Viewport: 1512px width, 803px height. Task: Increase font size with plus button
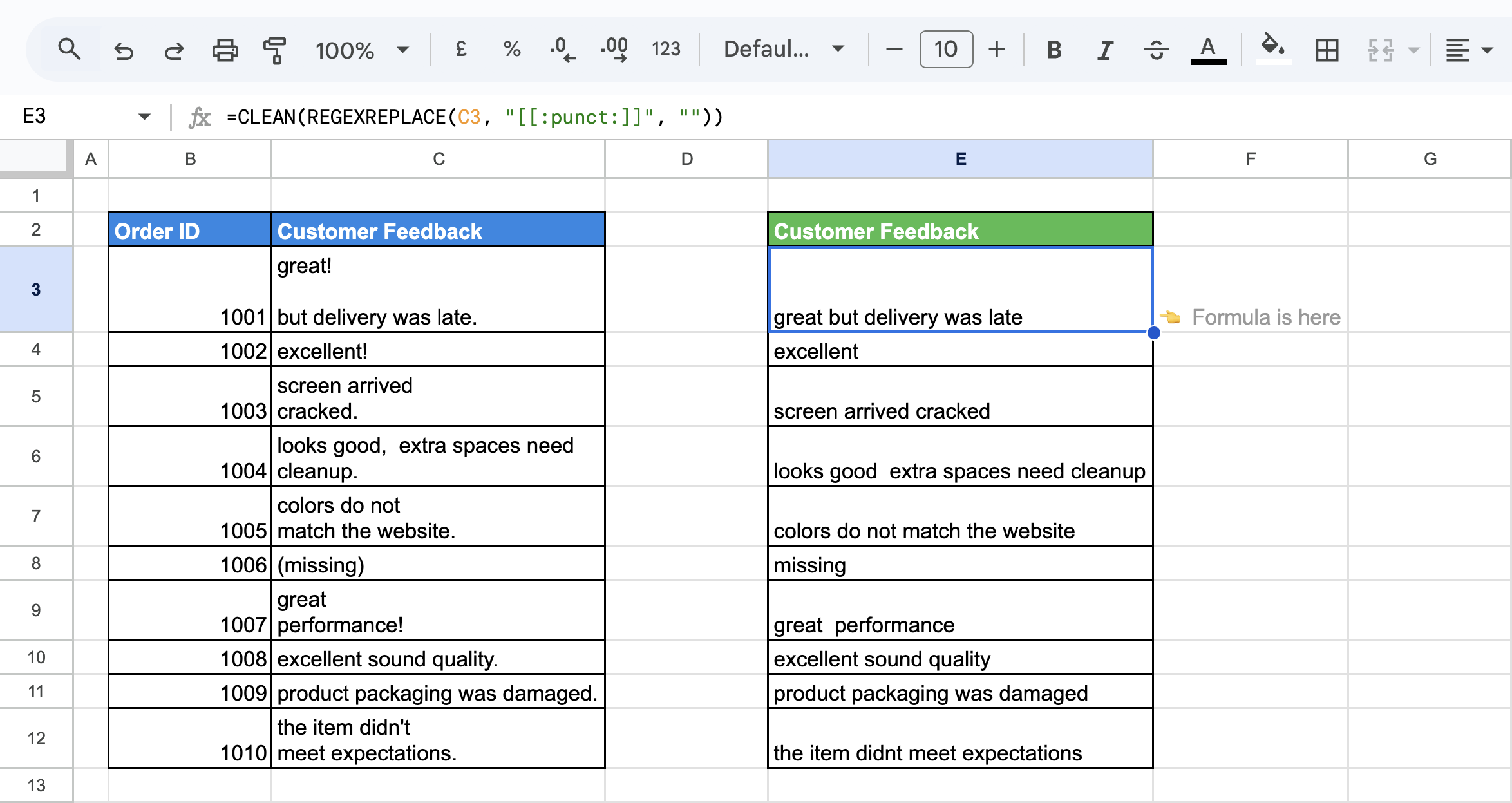tap(997, 49)
